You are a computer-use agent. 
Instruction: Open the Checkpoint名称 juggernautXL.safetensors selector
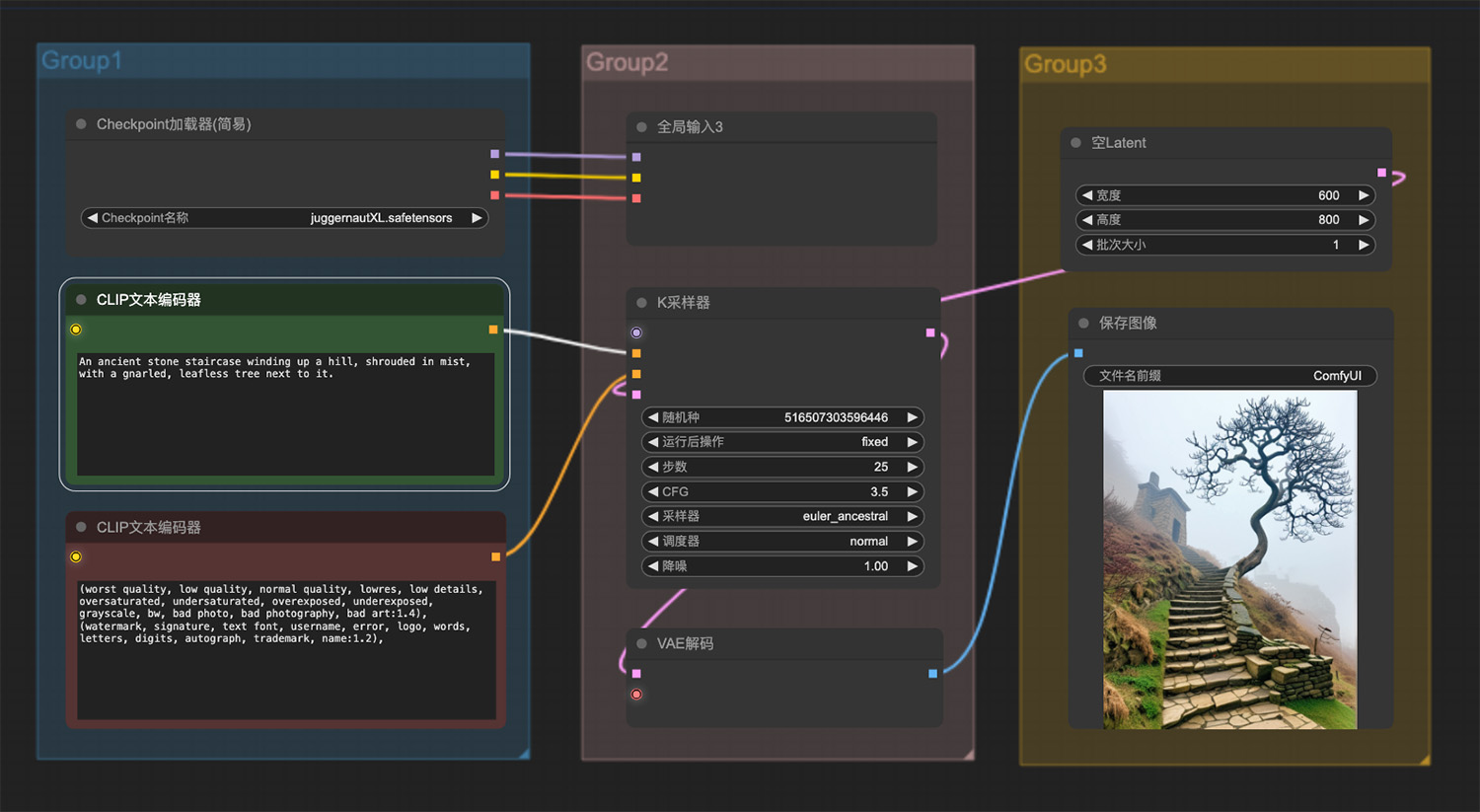284,218
